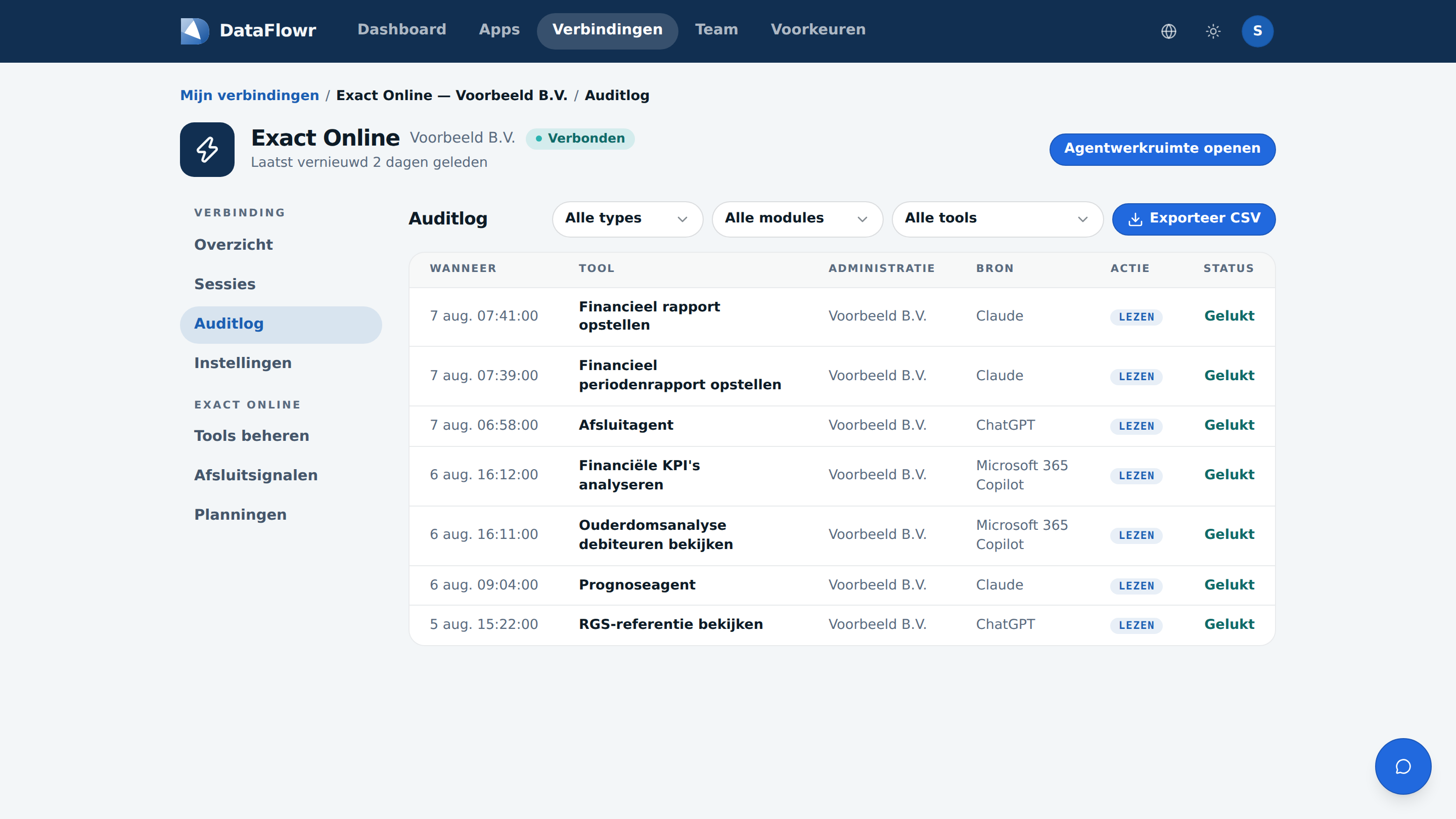Select 'Financieel periodenrapport opstellen' entry
1456x819 pixels.
point(680,375)
